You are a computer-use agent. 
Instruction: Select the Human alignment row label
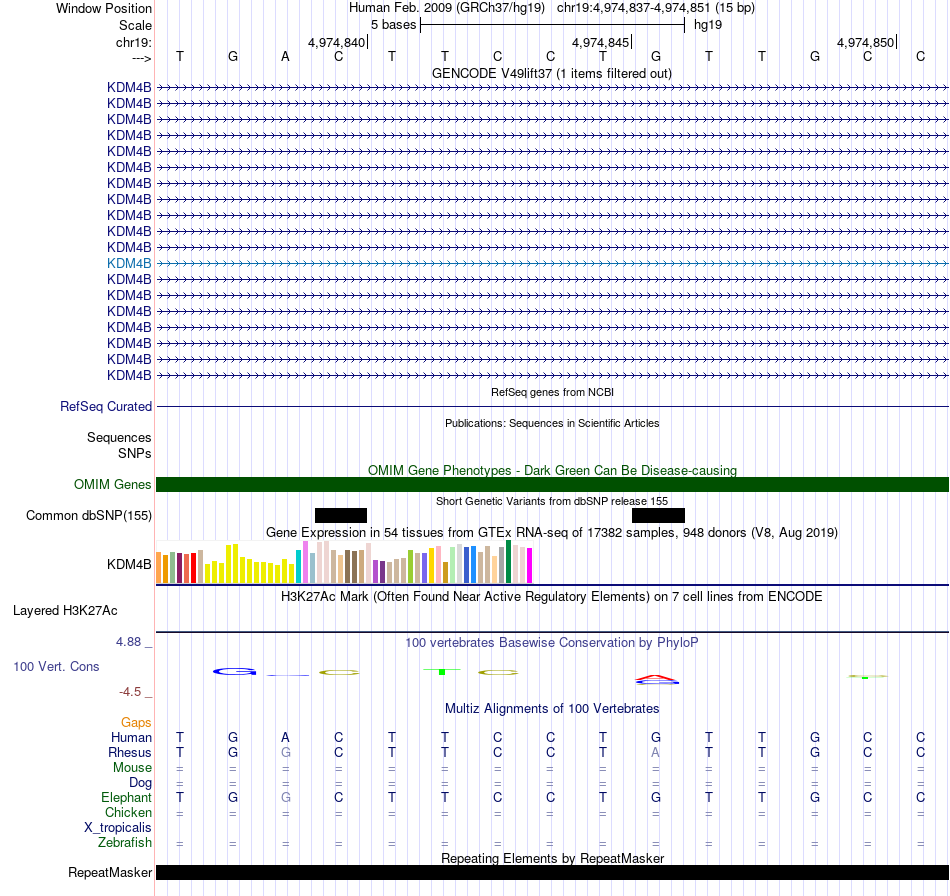[131, 737]
